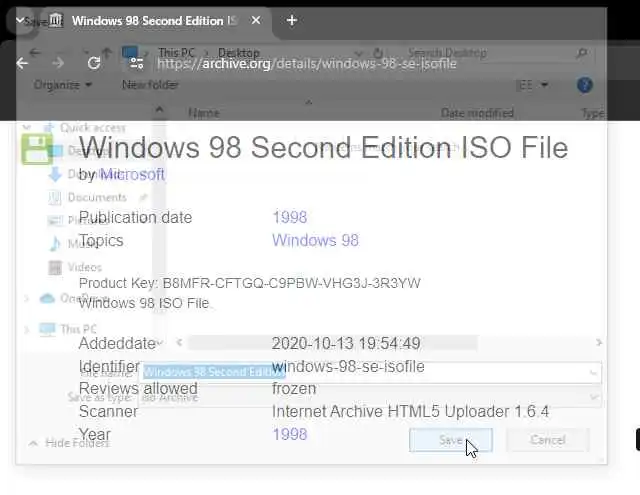Sort by the Name column header
This screenshot has height=495, width=640.
click(x=204, y=113)
